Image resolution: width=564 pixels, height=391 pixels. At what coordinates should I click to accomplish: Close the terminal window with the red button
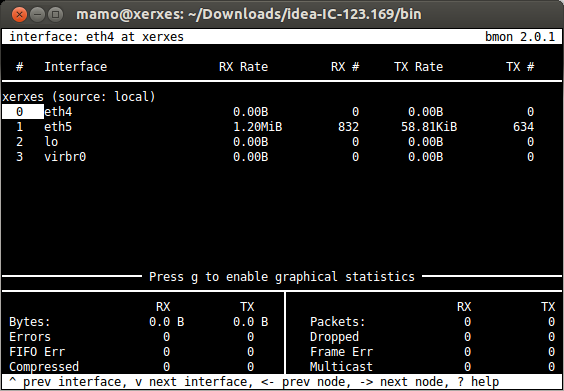19,15
